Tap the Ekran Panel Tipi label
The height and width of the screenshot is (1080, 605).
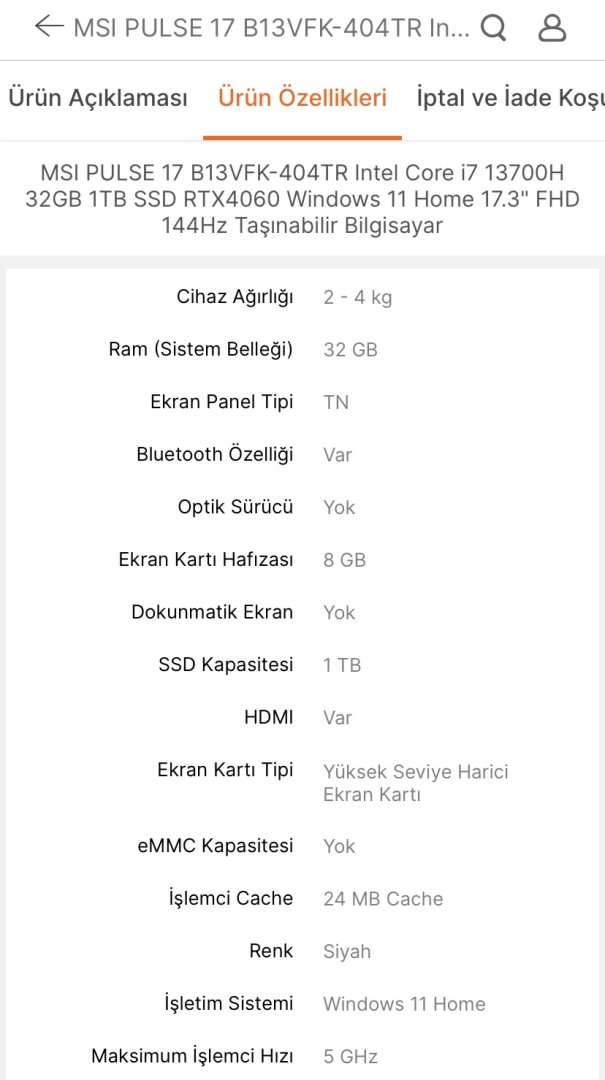[222, 402]
